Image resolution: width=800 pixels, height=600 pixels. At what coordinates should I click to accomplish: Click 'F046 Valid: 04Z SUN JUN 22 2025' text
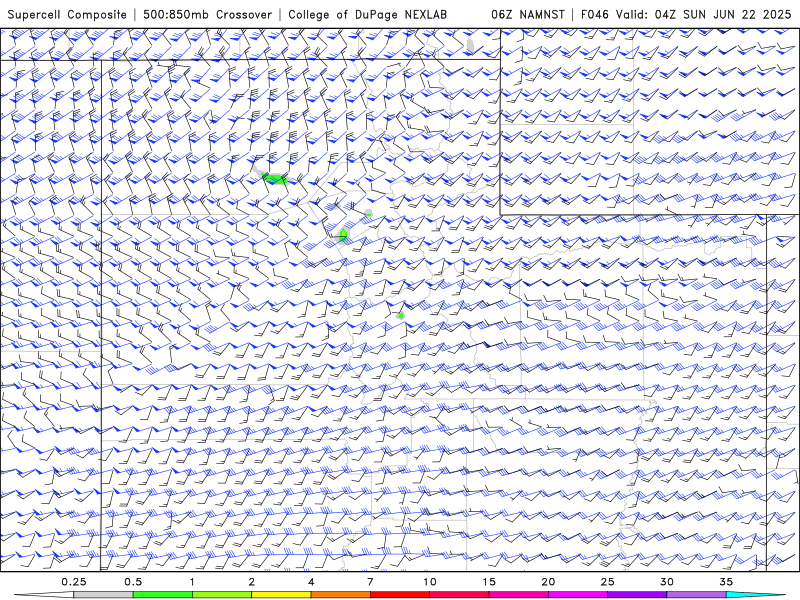(686, 14)
